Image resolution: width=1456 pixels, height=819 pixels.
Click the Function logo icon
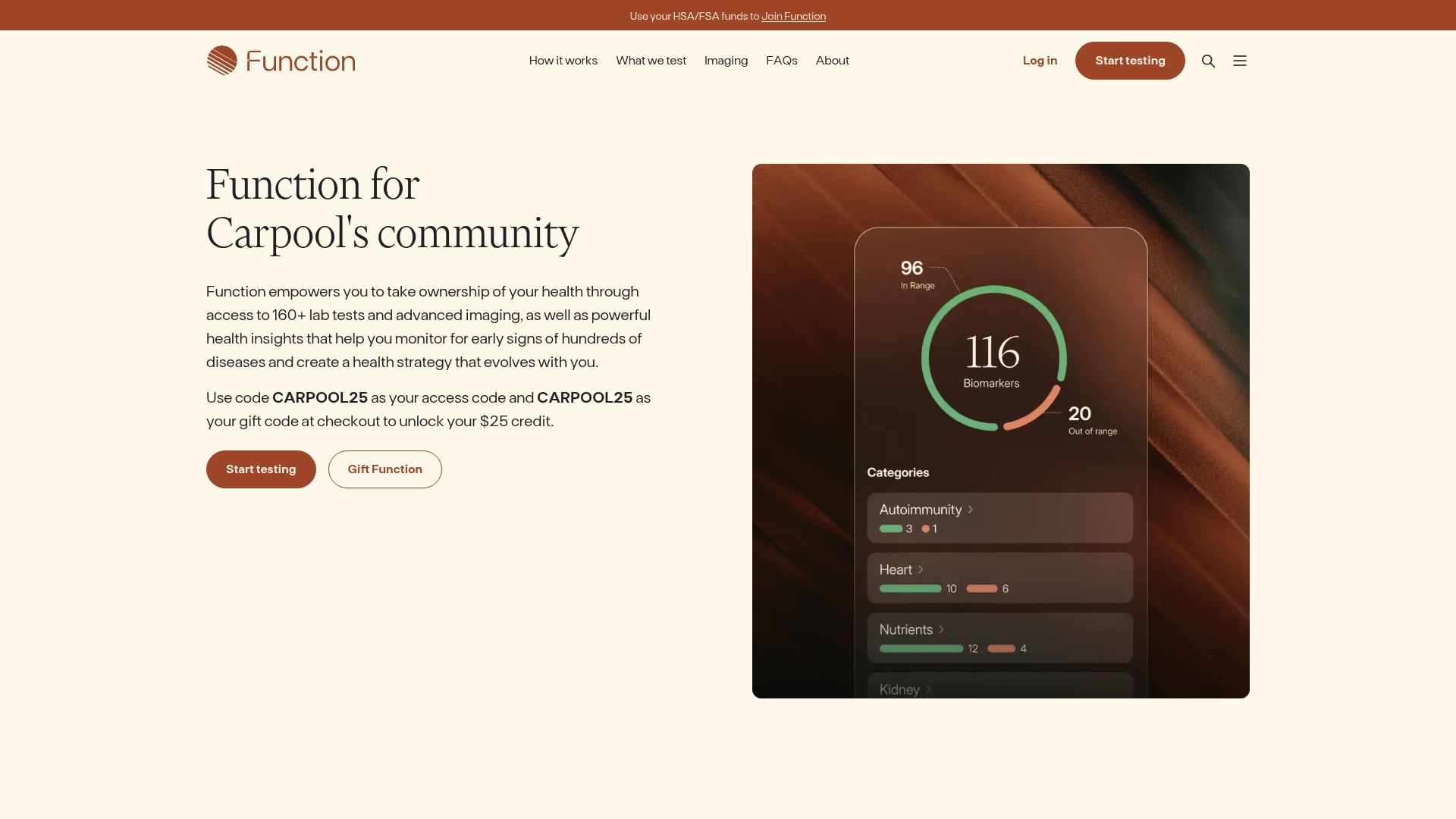tap(222, 61)
